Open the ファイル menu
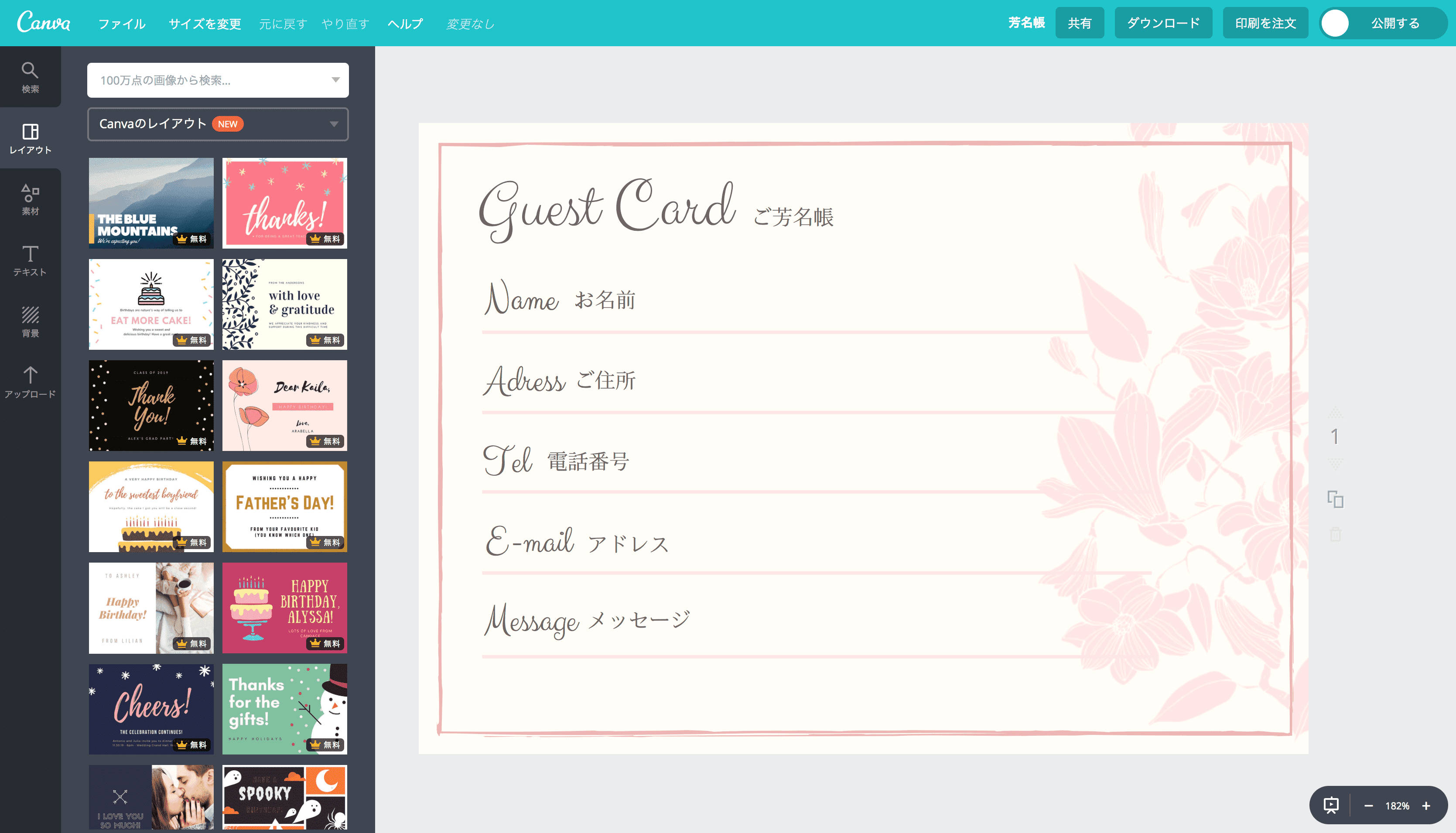Viewport: 1456px width, 833px height. coord(122,24)
